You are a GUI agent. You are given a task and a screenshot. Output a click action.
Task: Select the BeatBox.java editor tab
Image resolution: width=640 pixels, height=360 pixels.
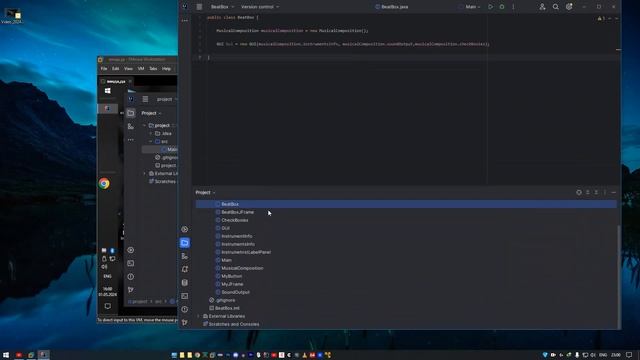[x=391, y=7]
